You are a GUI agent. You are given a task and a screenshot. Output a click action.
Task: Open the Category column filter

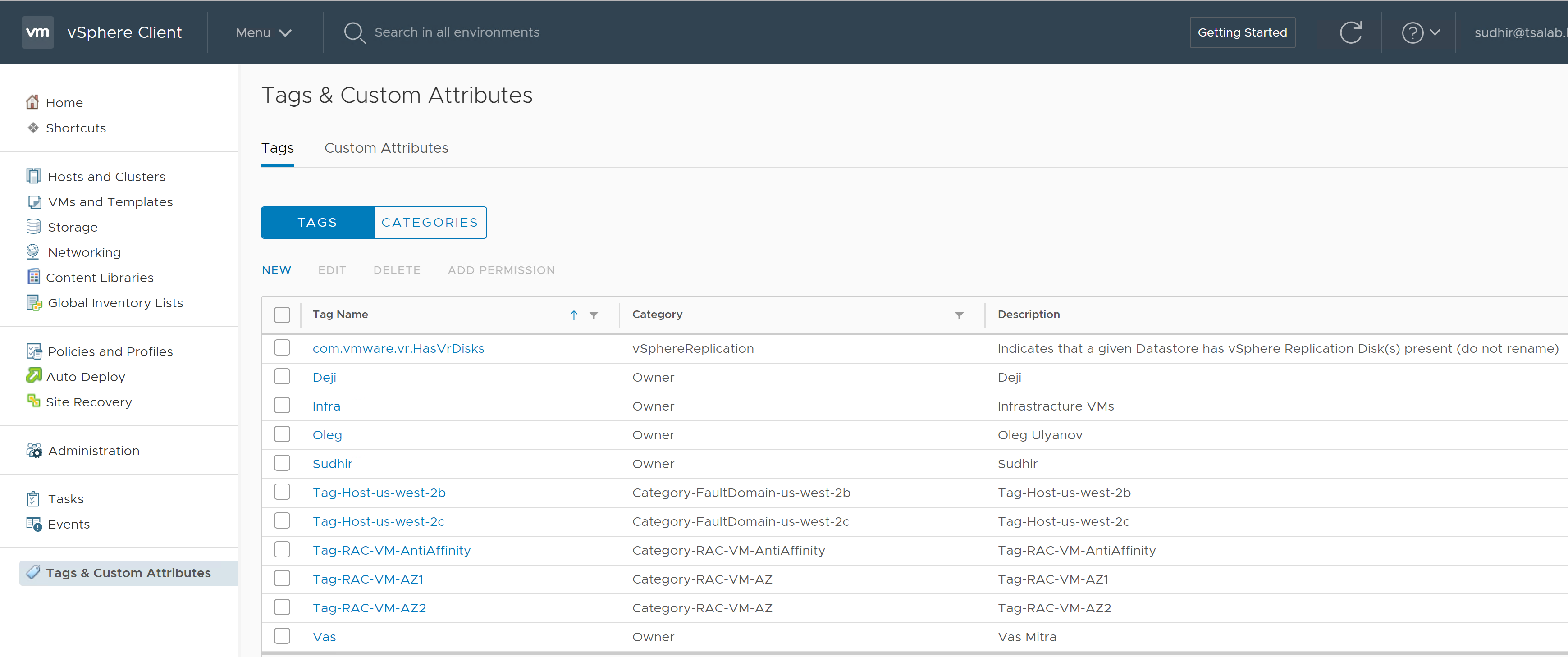click(959, 315)
